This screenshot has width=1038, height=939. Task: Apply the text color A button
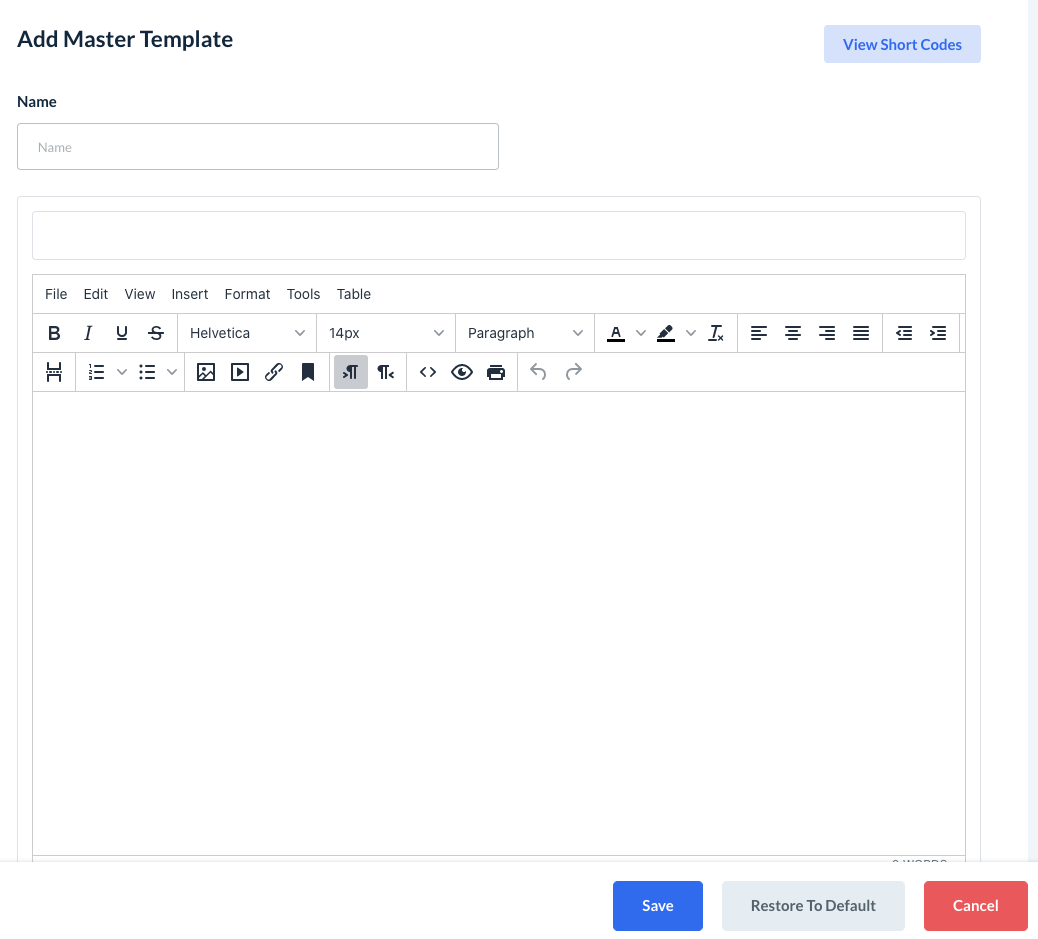pyautogui.click(x=616, y=333)
